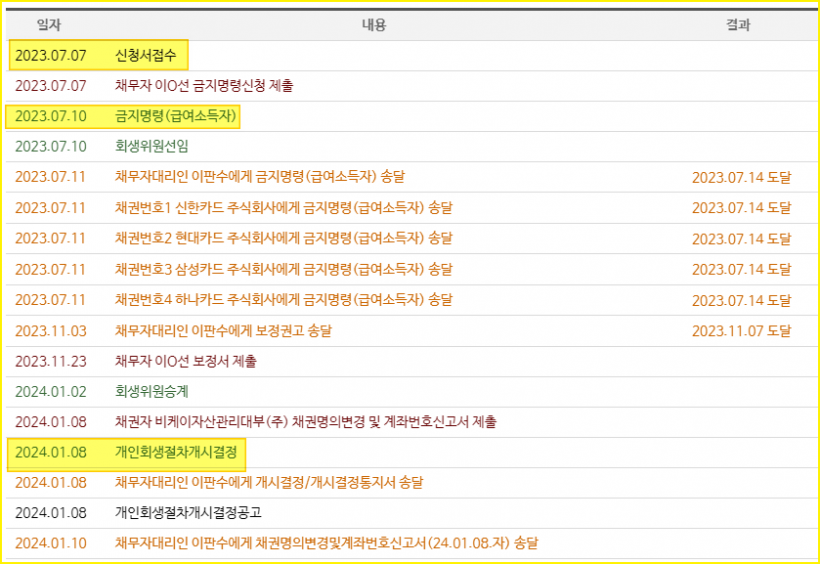Click 2023.07.14 도달 in 삼성카드 row
Image resolution: width=820 pixels, height=564 pixels.
coord(742,269)
